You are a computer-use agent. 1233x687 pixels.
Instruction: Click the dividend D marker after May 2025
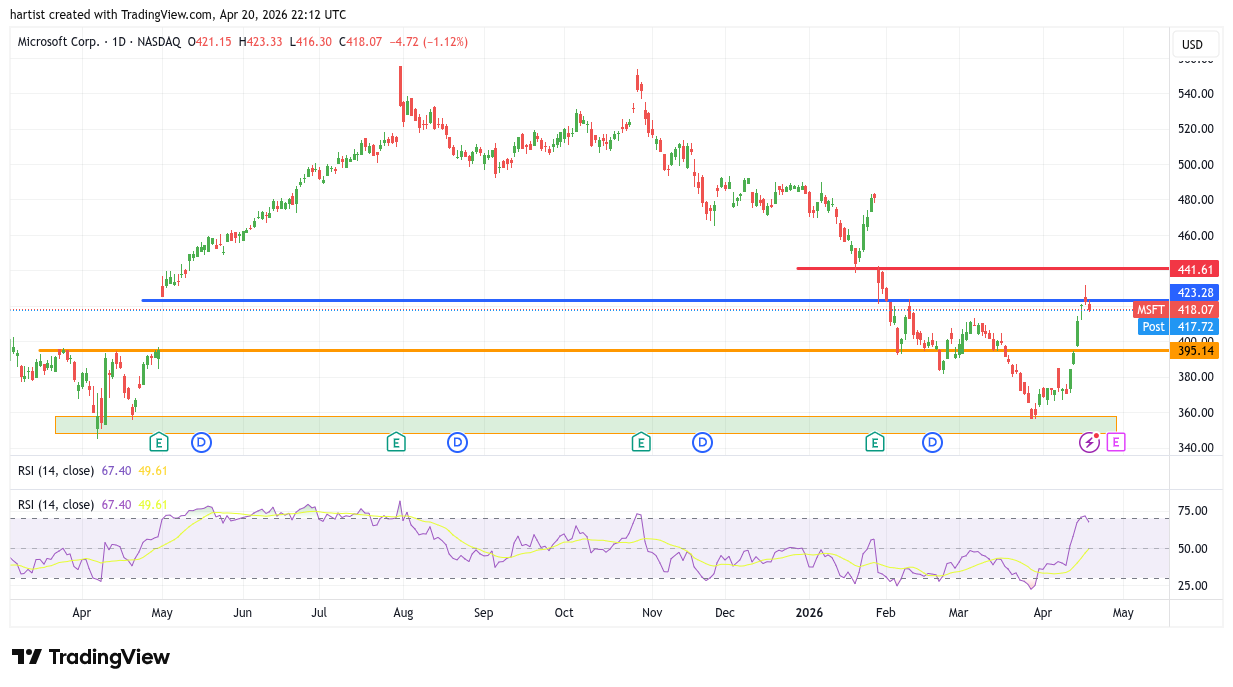[x=201, y=442]
